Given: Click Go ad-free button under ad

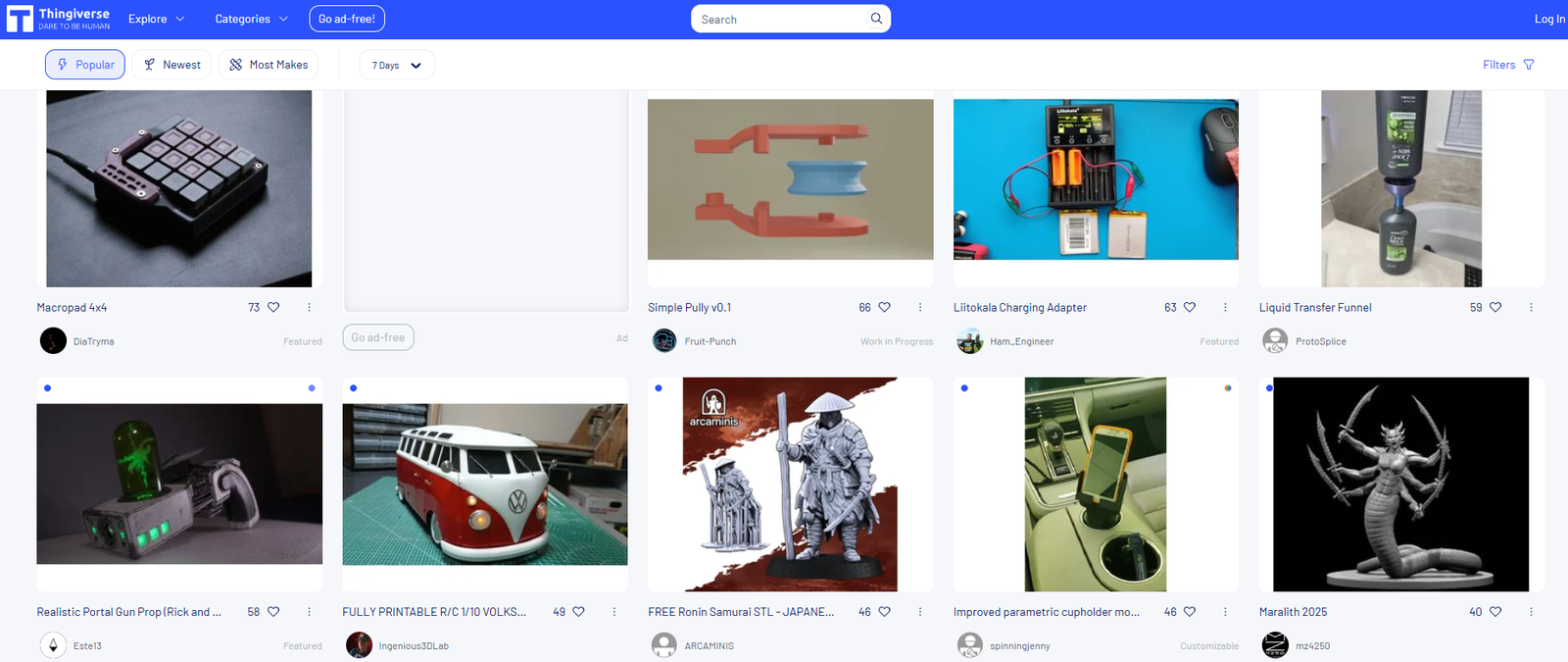Looking at the screenshot, I should tap(378, 337).
